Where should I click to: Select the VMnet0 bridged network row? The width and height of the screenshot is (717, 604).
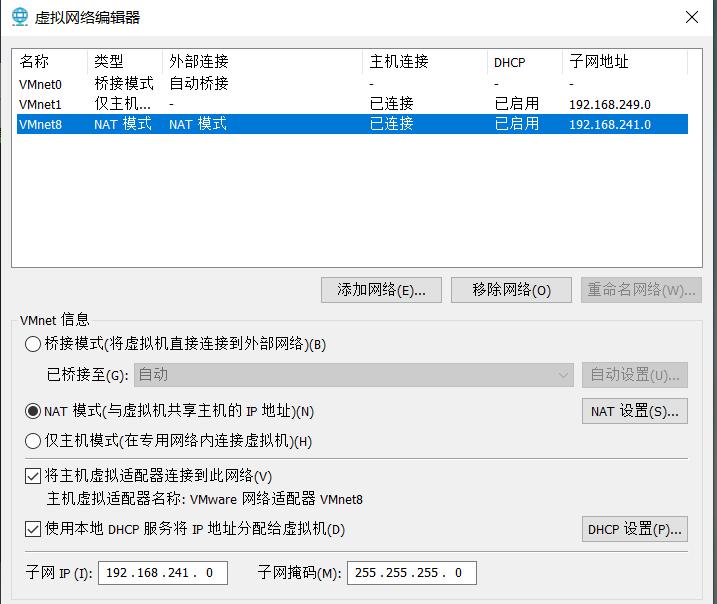coord(352,84)
